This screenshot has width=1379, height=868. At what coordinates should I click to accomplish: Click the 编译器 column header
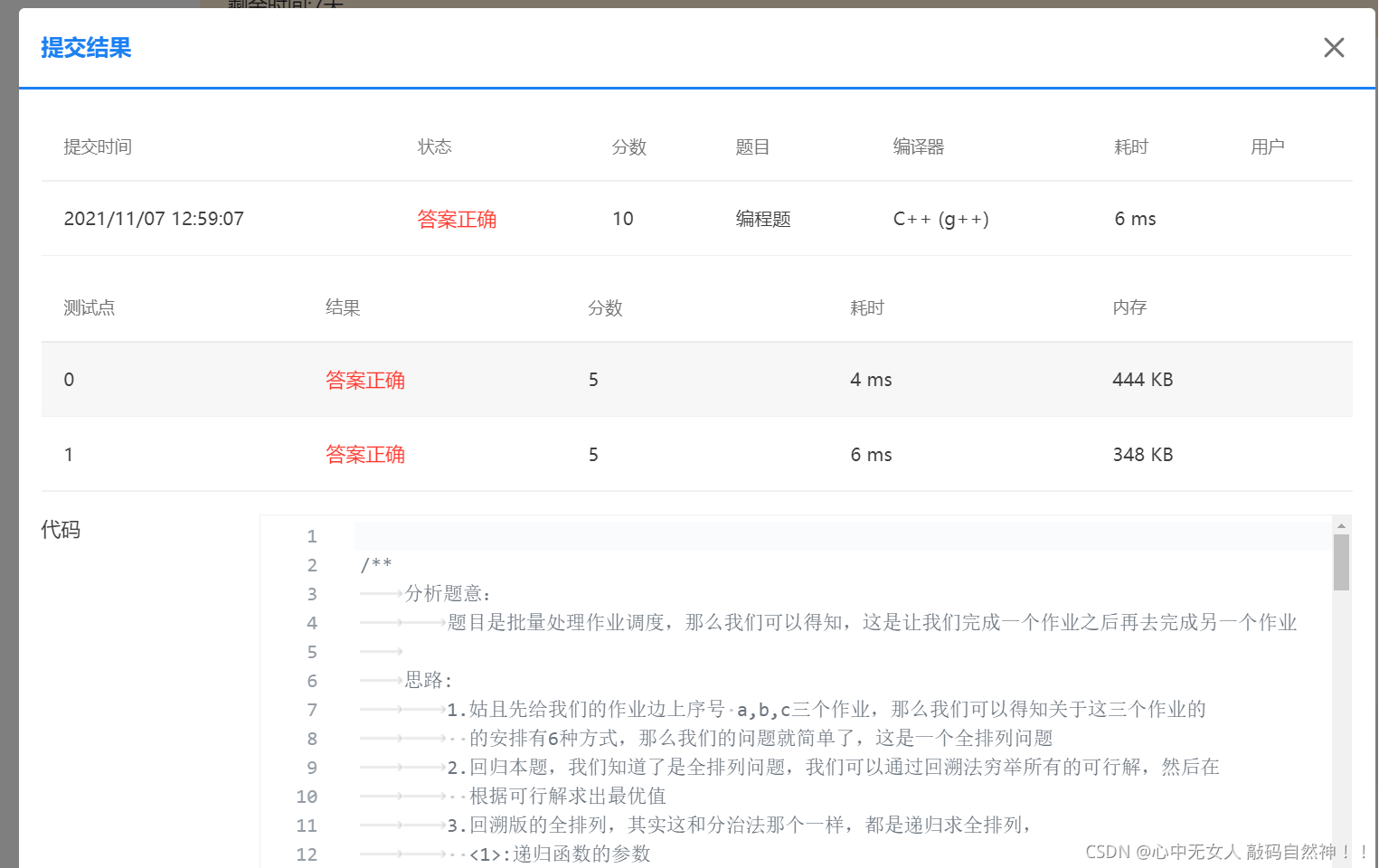(x=918, y=146)
